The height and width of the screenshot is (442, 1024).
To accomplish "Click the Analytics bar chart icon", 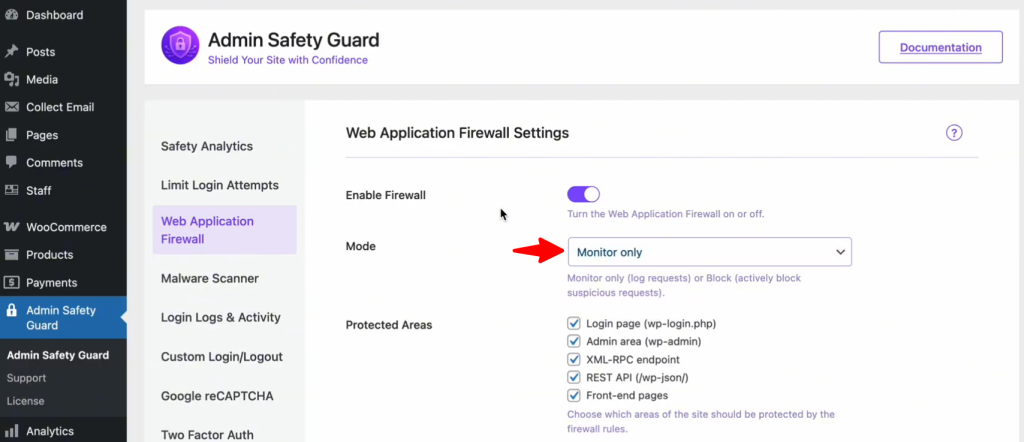I will [12, 431].
